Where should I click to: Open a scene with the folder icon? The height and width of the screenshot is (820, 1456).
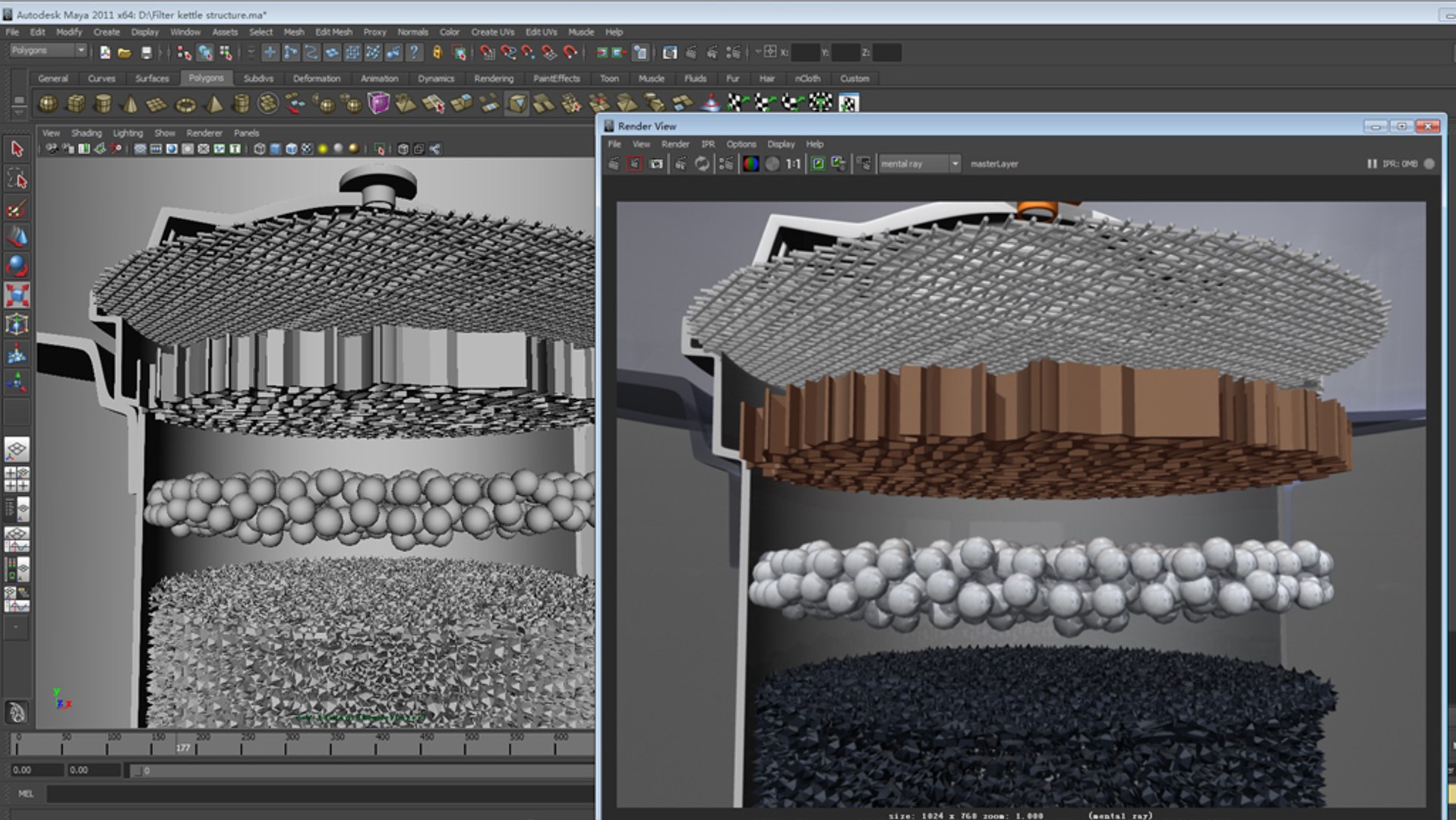[125, 52]
